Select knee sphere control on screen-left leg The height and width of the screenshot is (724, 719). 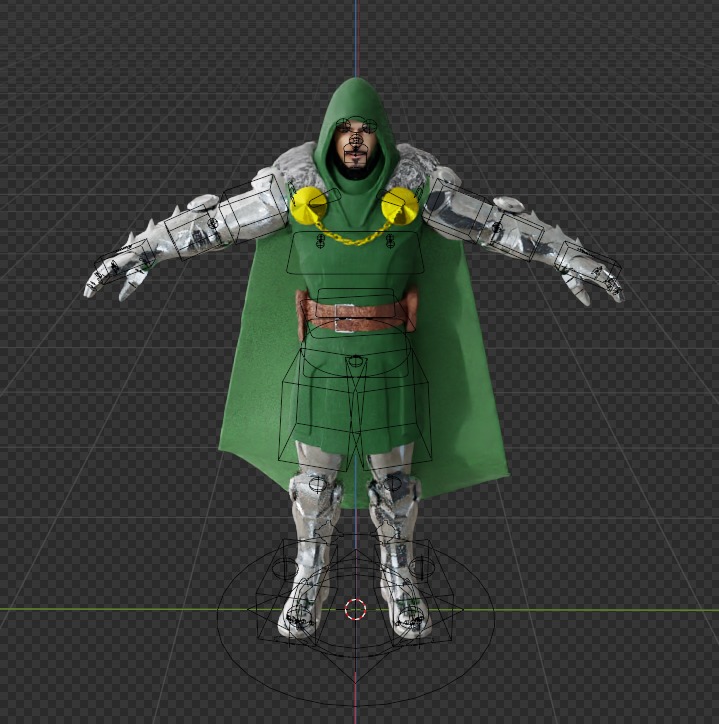(x=317, y=484)
